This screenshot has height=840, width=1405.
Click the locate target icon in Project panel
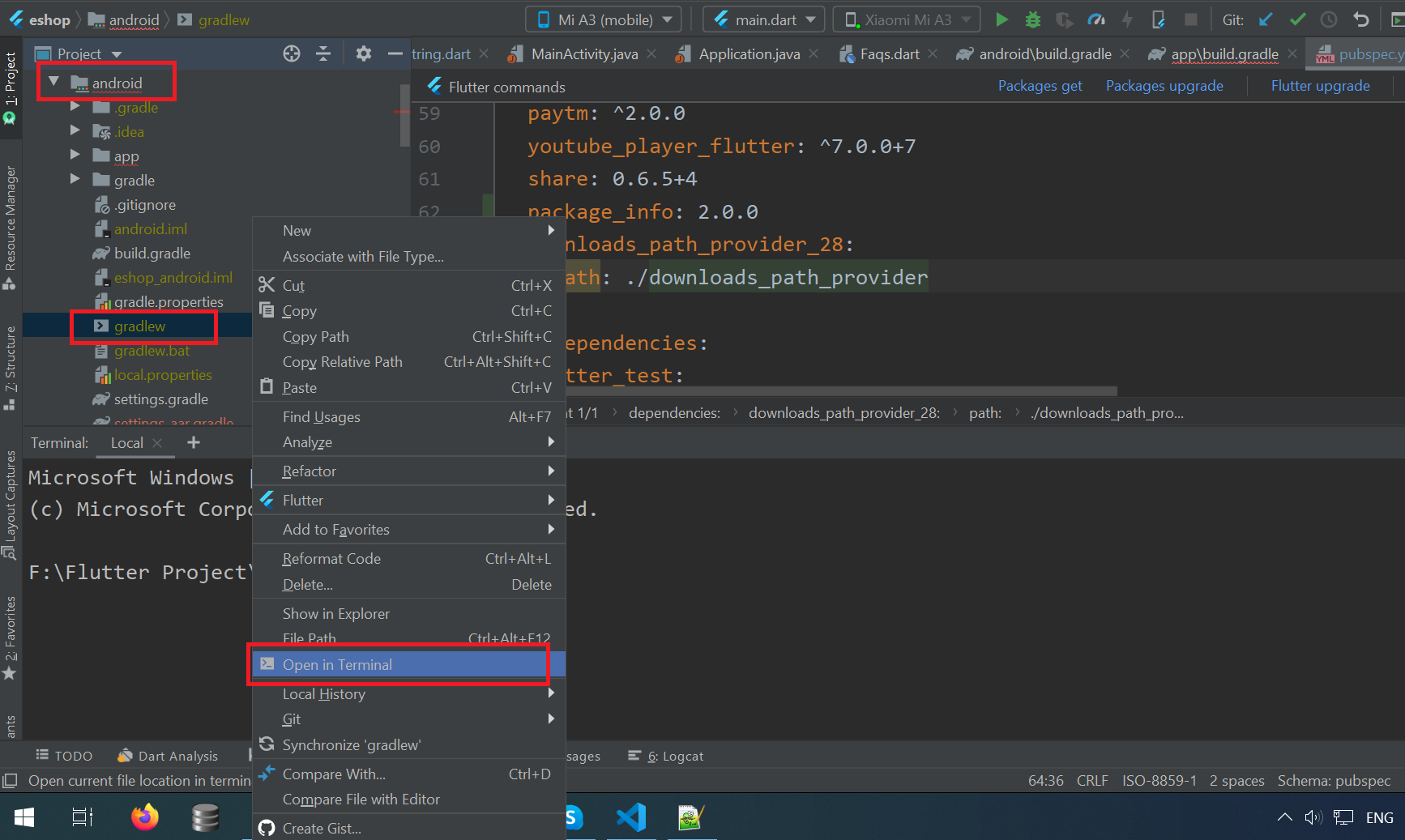click(x=292, y=53)
